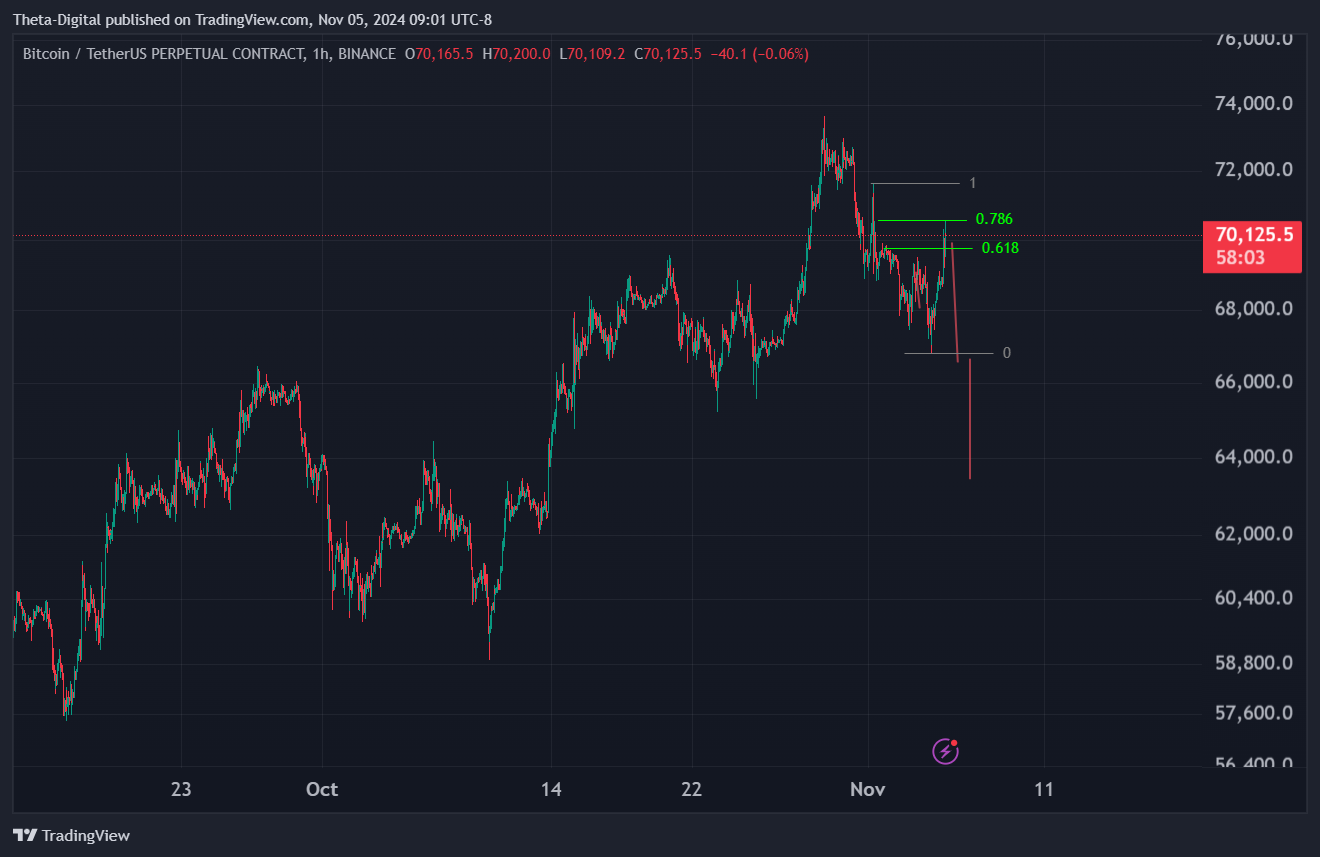Click the close price value C70,125.5
Screen dimensions: 1320x857
668,53
